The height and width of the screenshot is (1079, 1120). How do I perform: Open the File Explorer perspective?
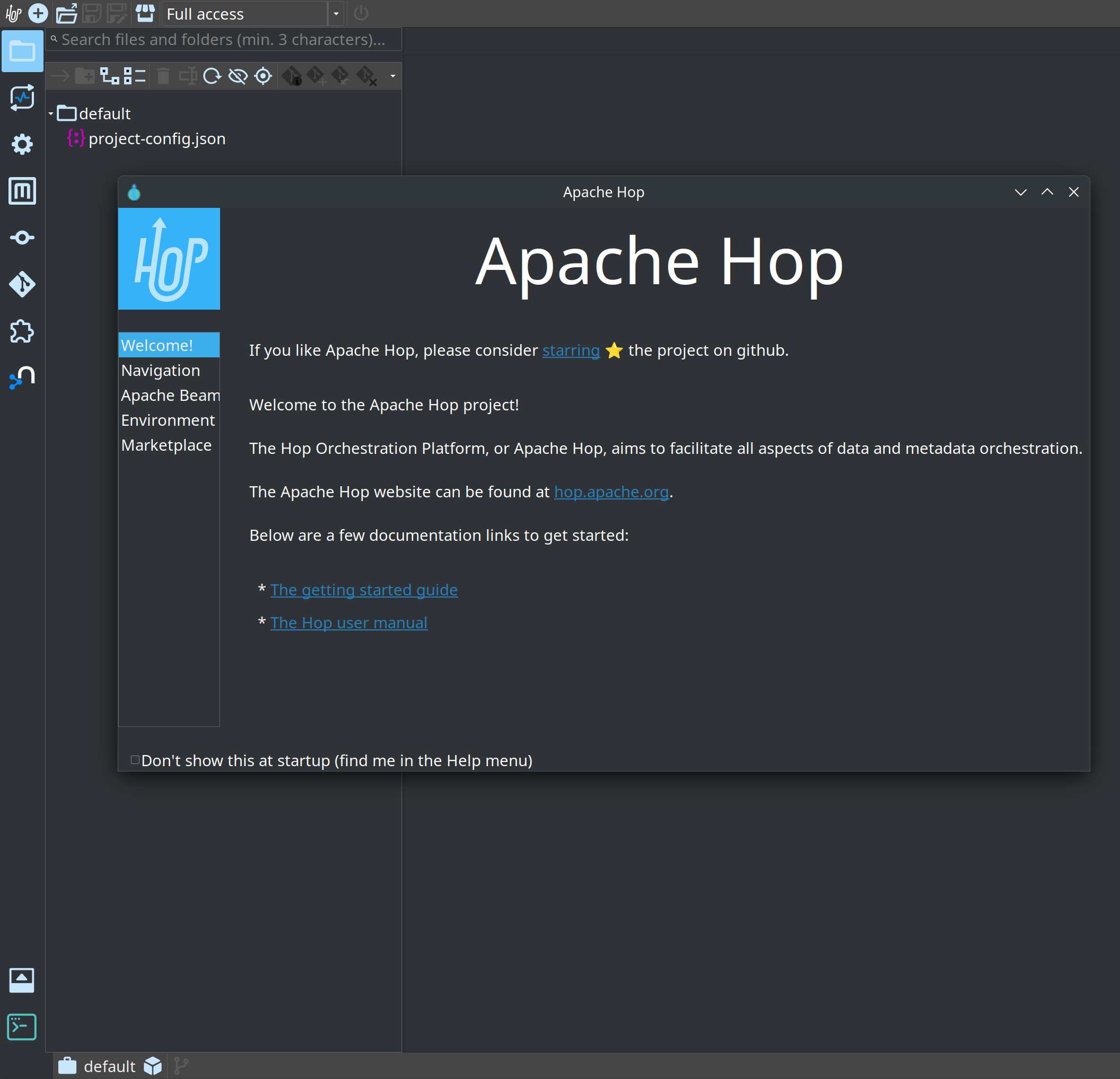22,51
